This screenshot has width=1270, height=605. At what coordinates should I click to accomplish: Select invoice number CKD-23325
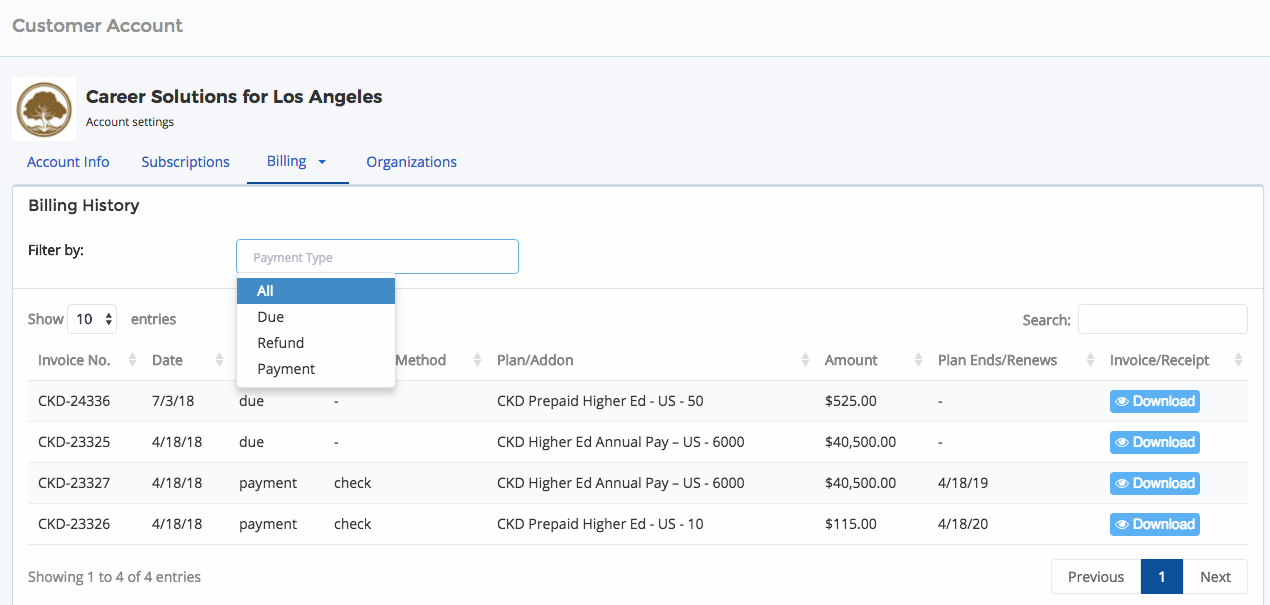click(74, 442)
